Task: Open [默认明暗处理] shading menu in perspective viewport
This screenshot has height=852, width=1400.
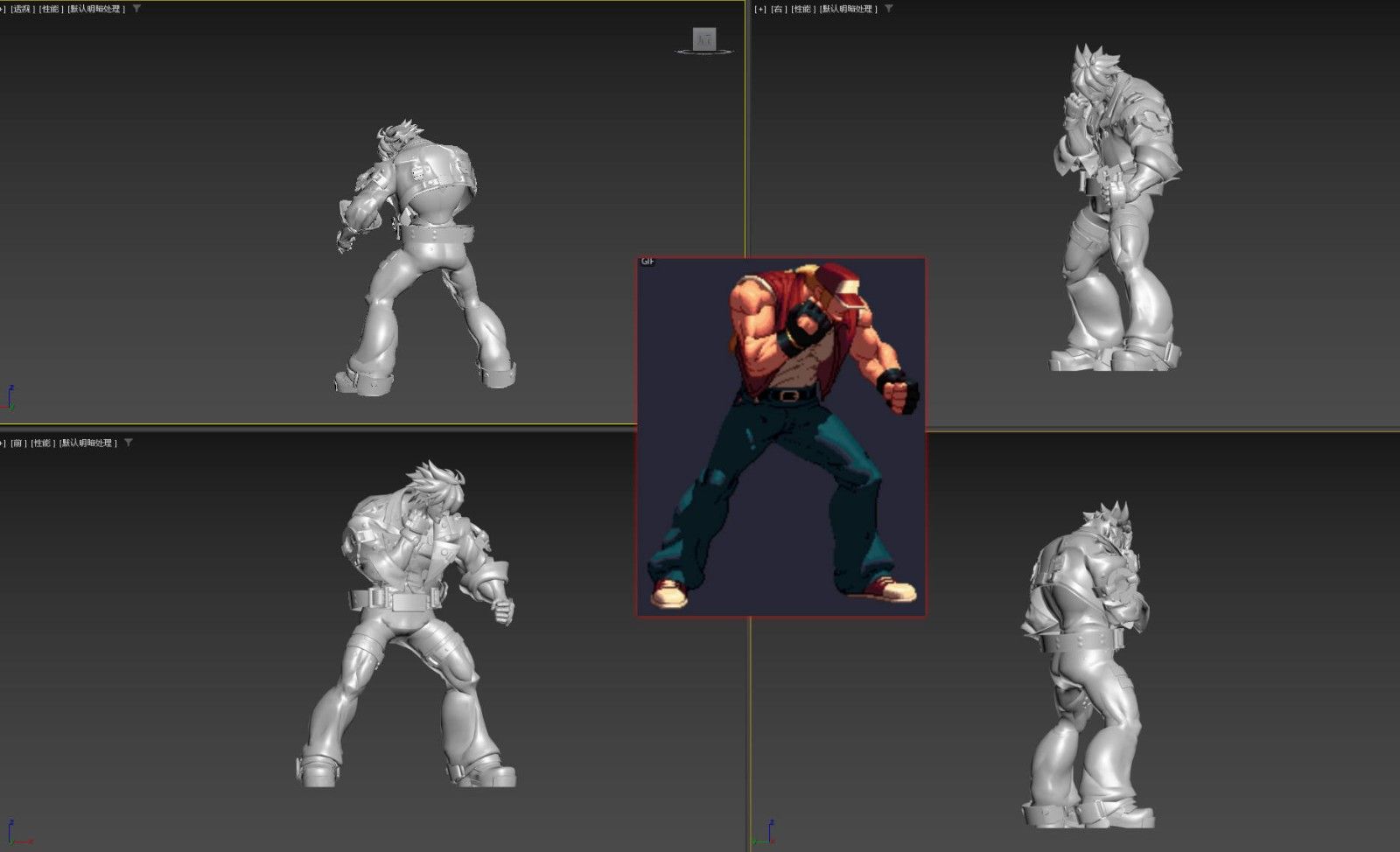Action: pyautogui.click(x=95, y=9)
